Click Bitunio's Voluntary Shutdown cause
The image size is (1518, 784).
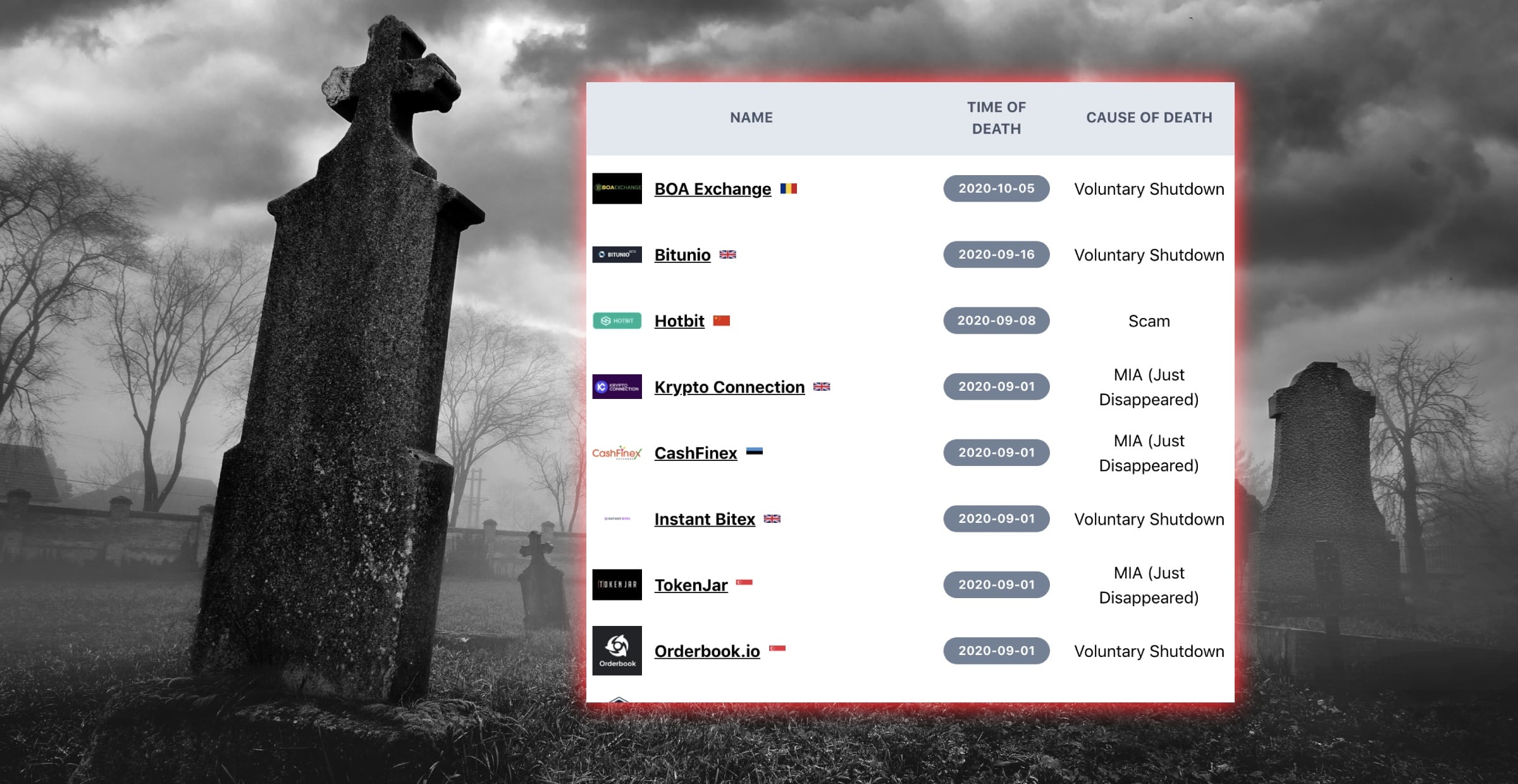point(1149,255)
